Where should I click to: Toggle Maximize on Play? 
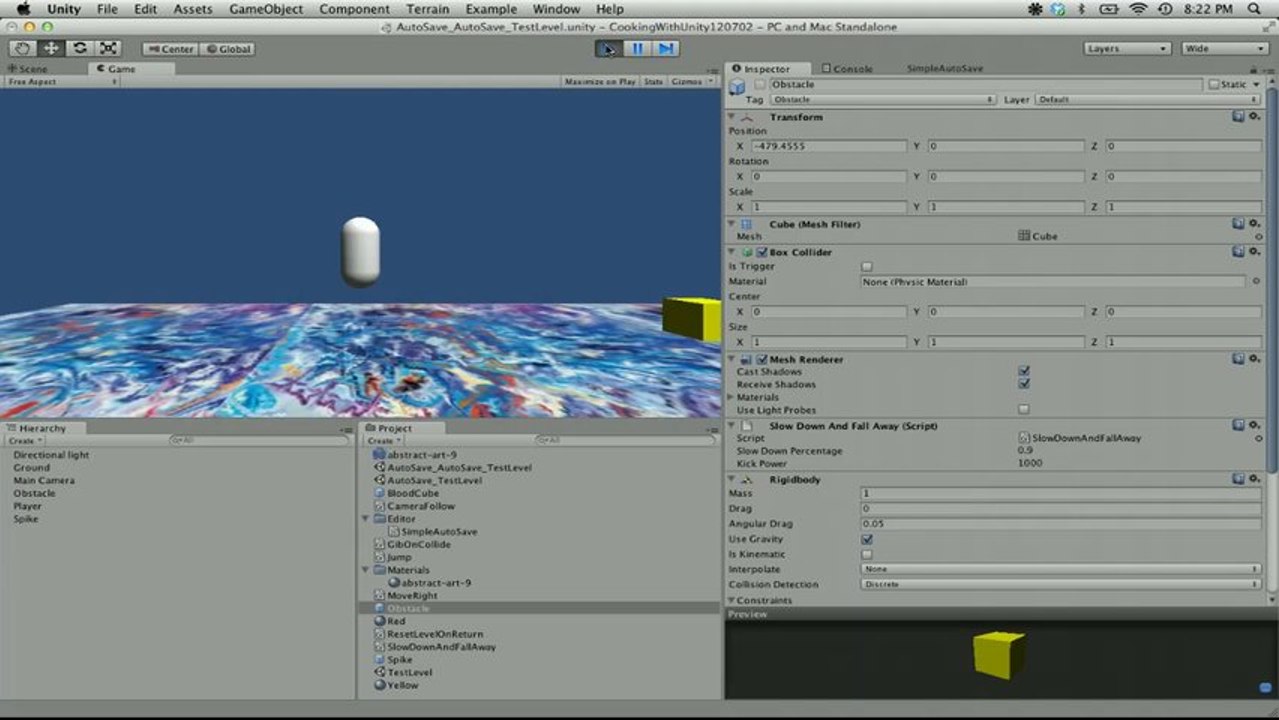pos(599,81)
